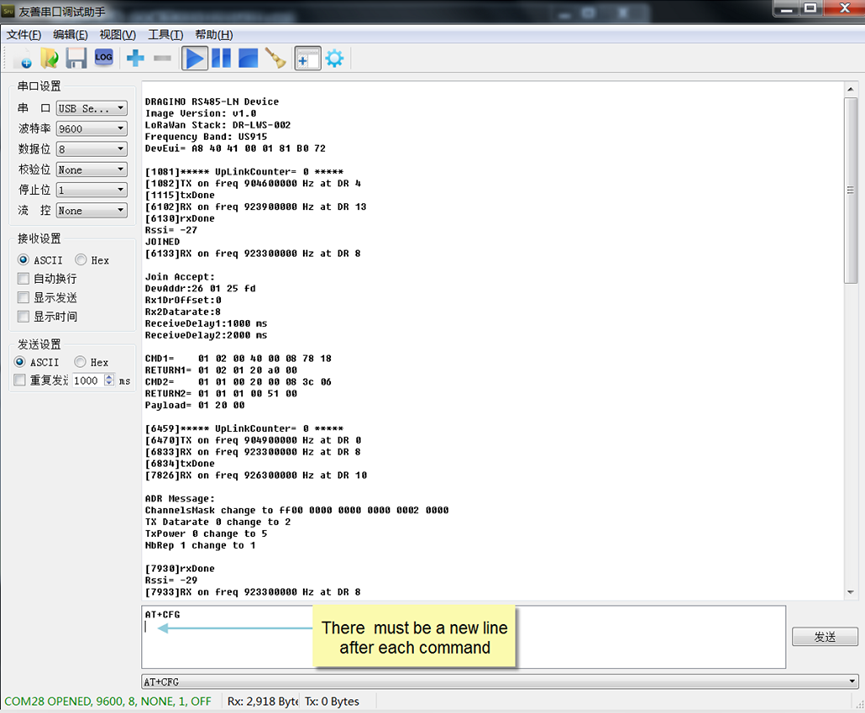This screenshot has height=713, width=865.
Task: Click the 'Payload= 01 20 00' log line
Action: 195,405
